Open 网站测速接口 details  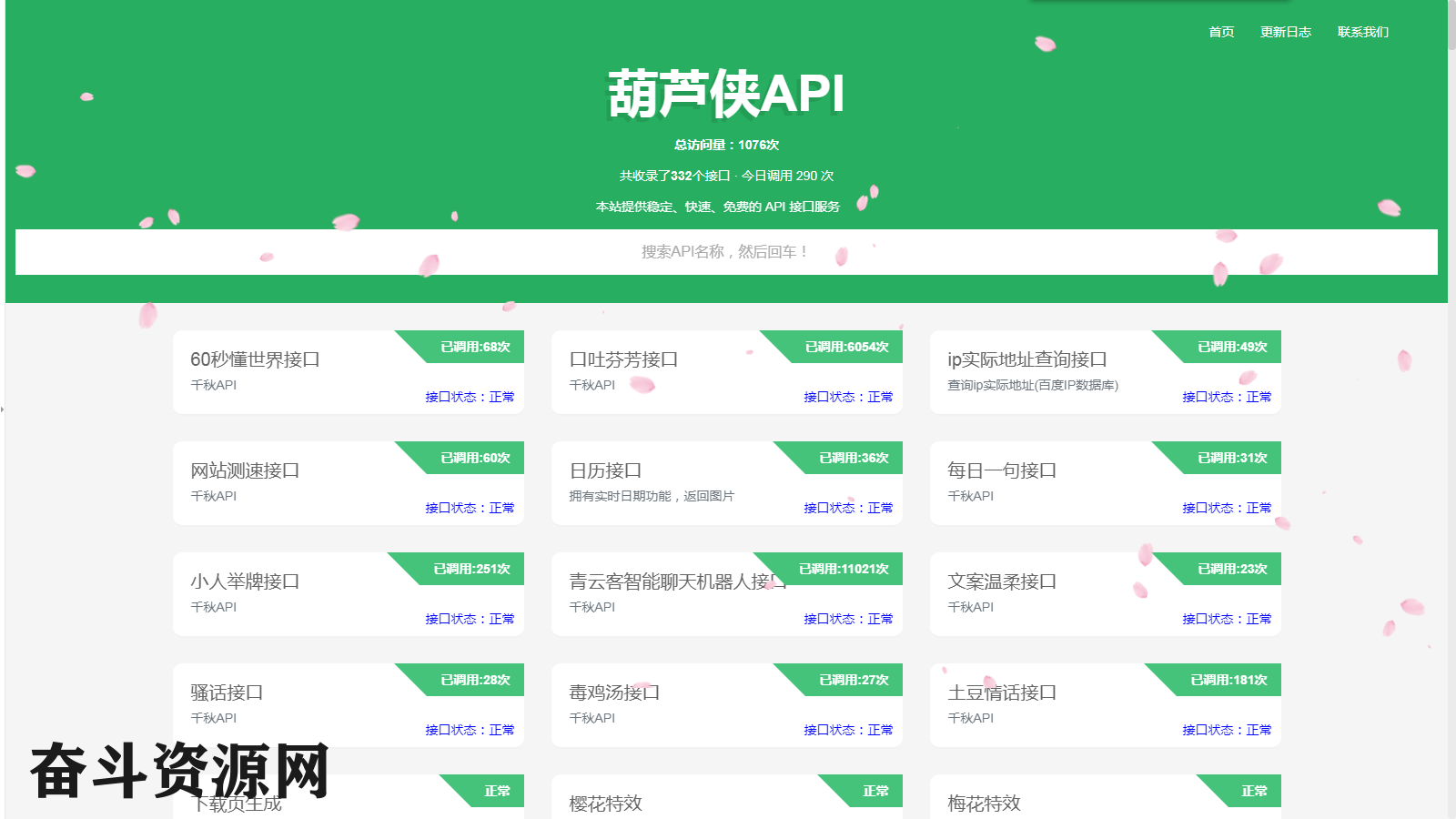(245, 471)
